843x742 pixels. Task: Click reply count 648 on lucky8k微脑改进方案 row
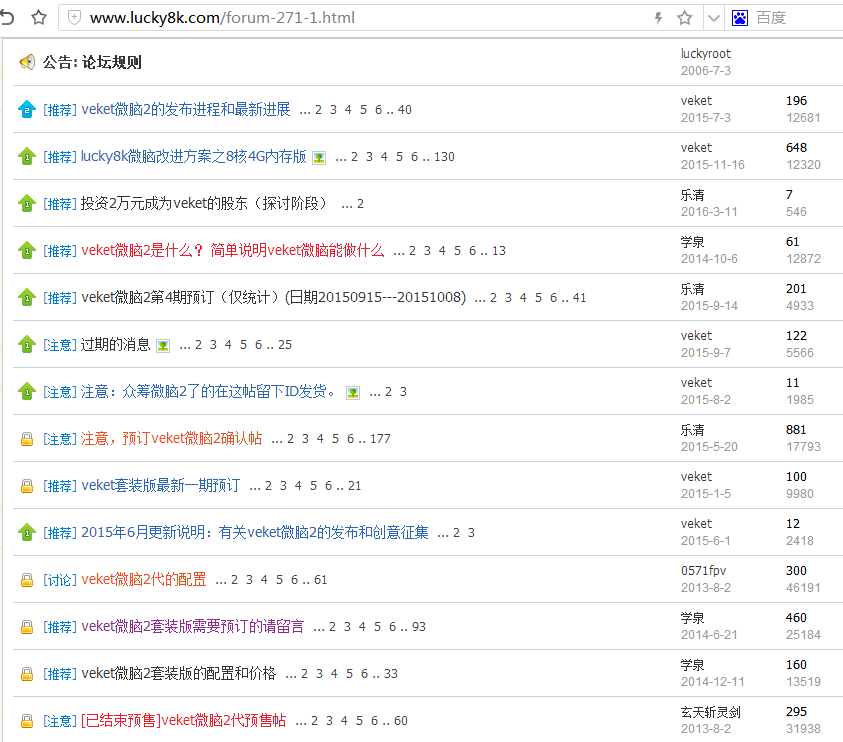tap(796, 147)
